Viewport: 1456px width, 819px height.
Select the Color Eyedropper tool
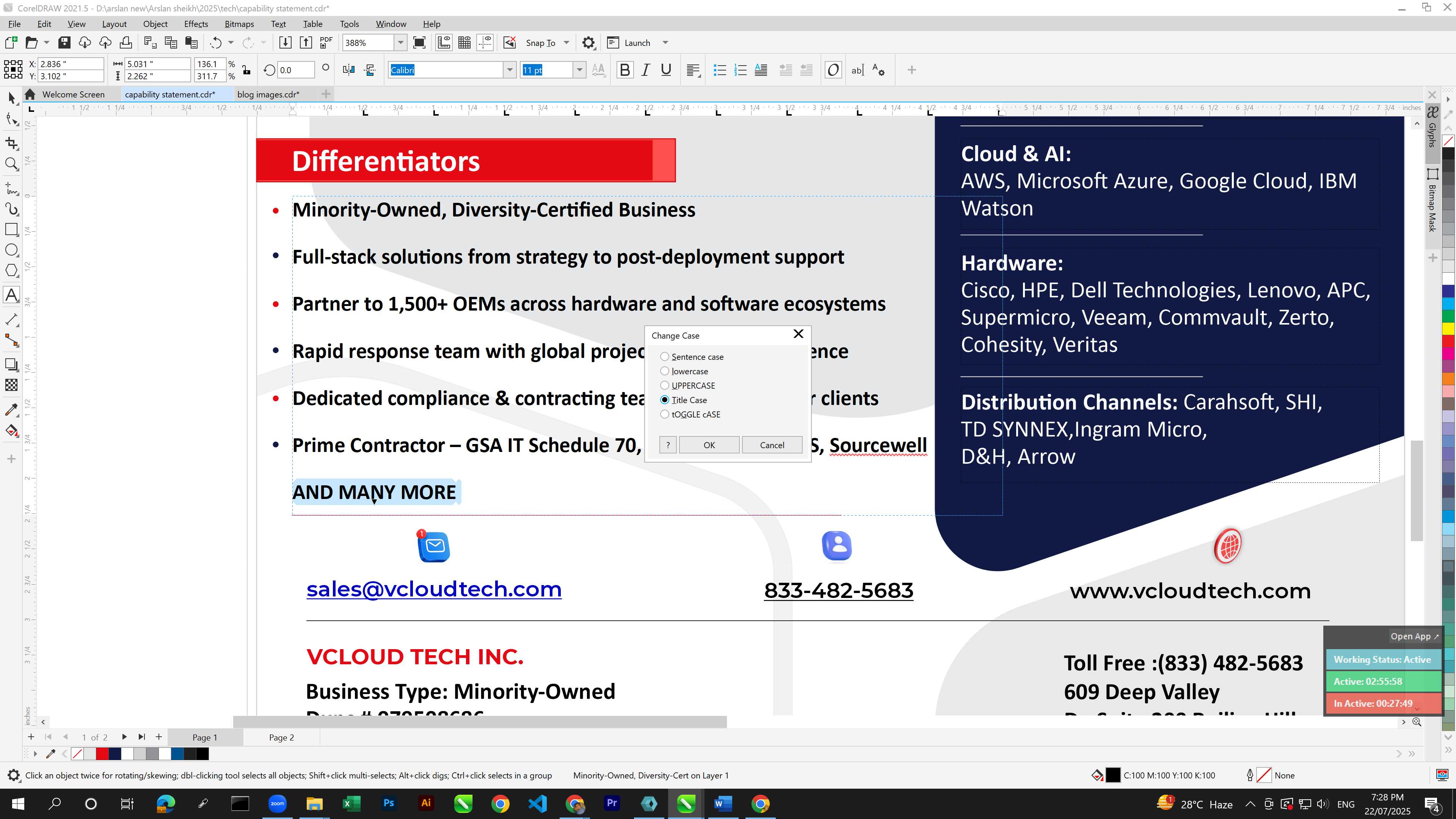click(x=11, y=409)
